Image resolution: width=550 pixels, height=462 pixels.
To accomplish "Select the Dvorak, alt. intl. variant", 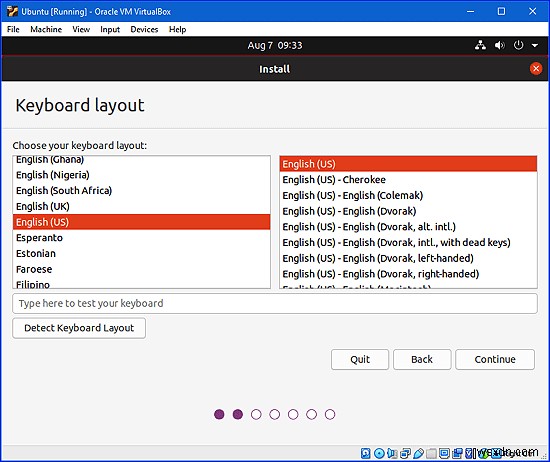I will click(x=408, y=227).
